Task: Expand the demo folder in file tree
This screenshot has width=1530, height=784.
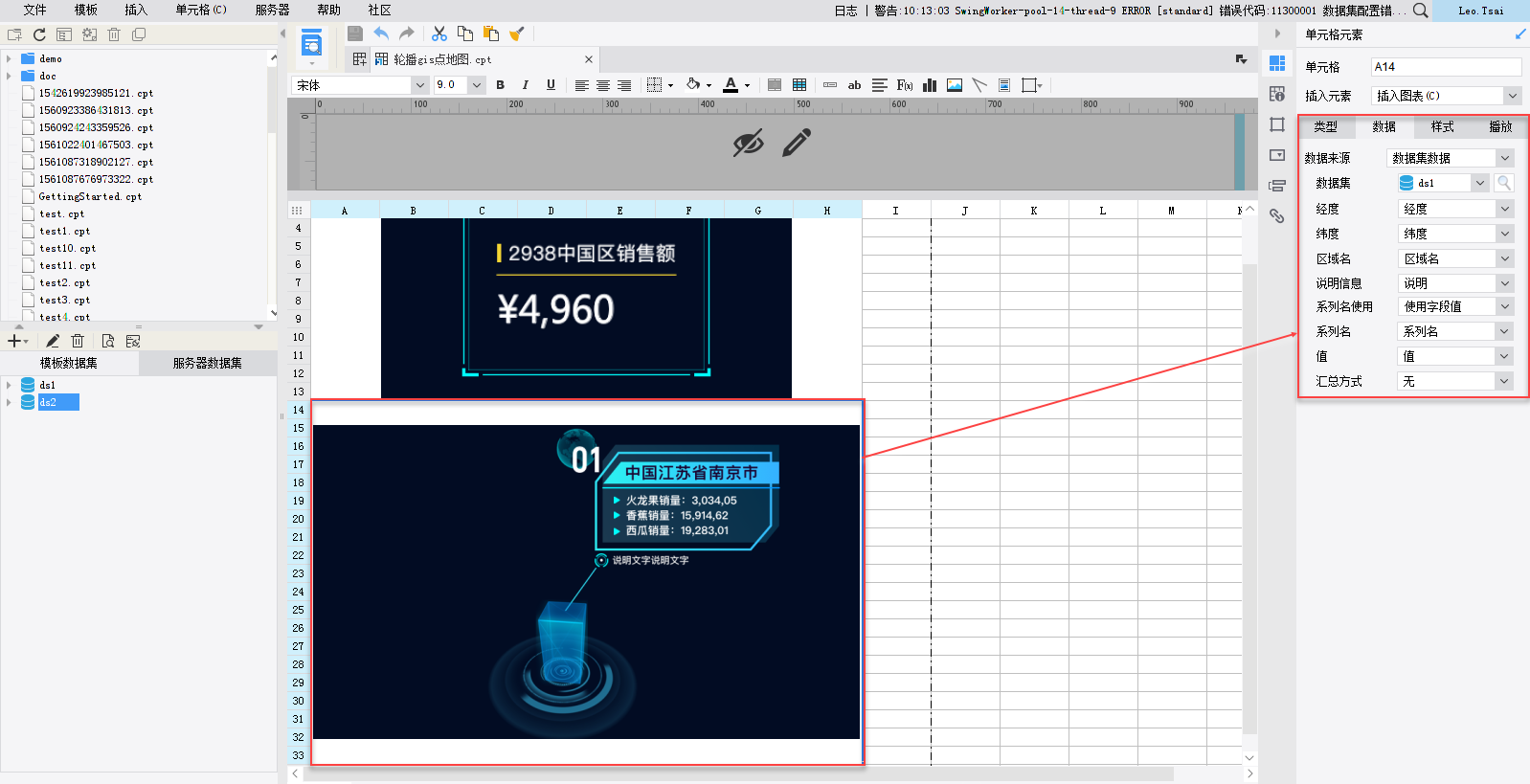Action: (9, 59)
